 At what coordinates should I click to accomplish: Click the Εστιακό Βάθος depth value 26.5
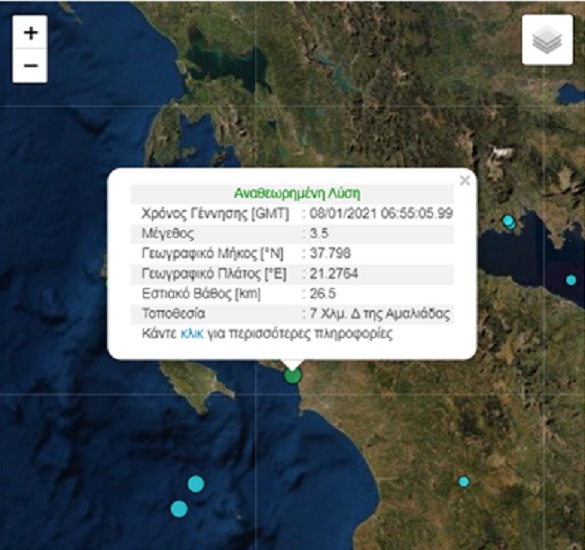(323, 294)
